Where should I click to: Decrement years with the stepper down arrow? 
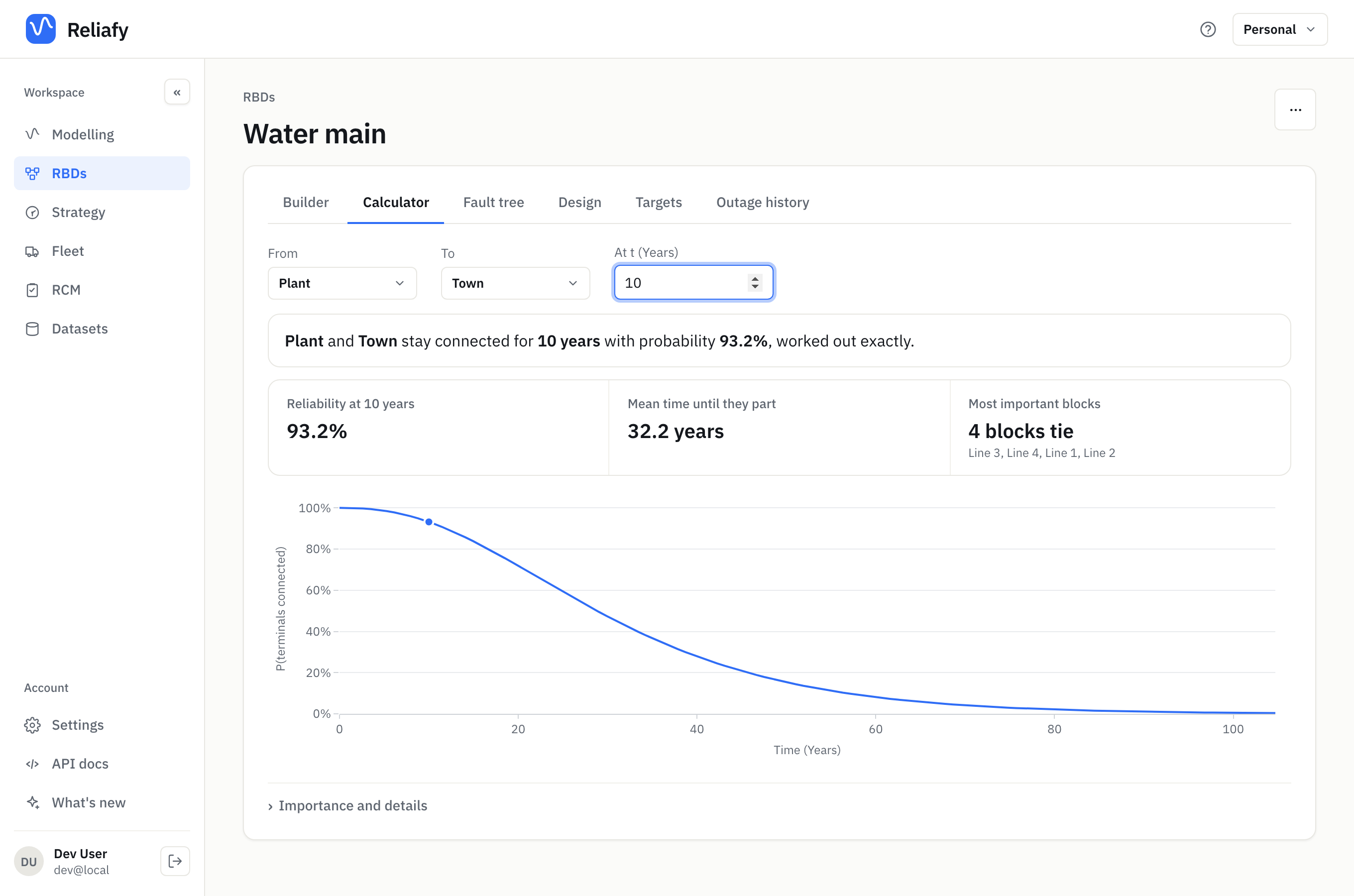tap(755, 287)
